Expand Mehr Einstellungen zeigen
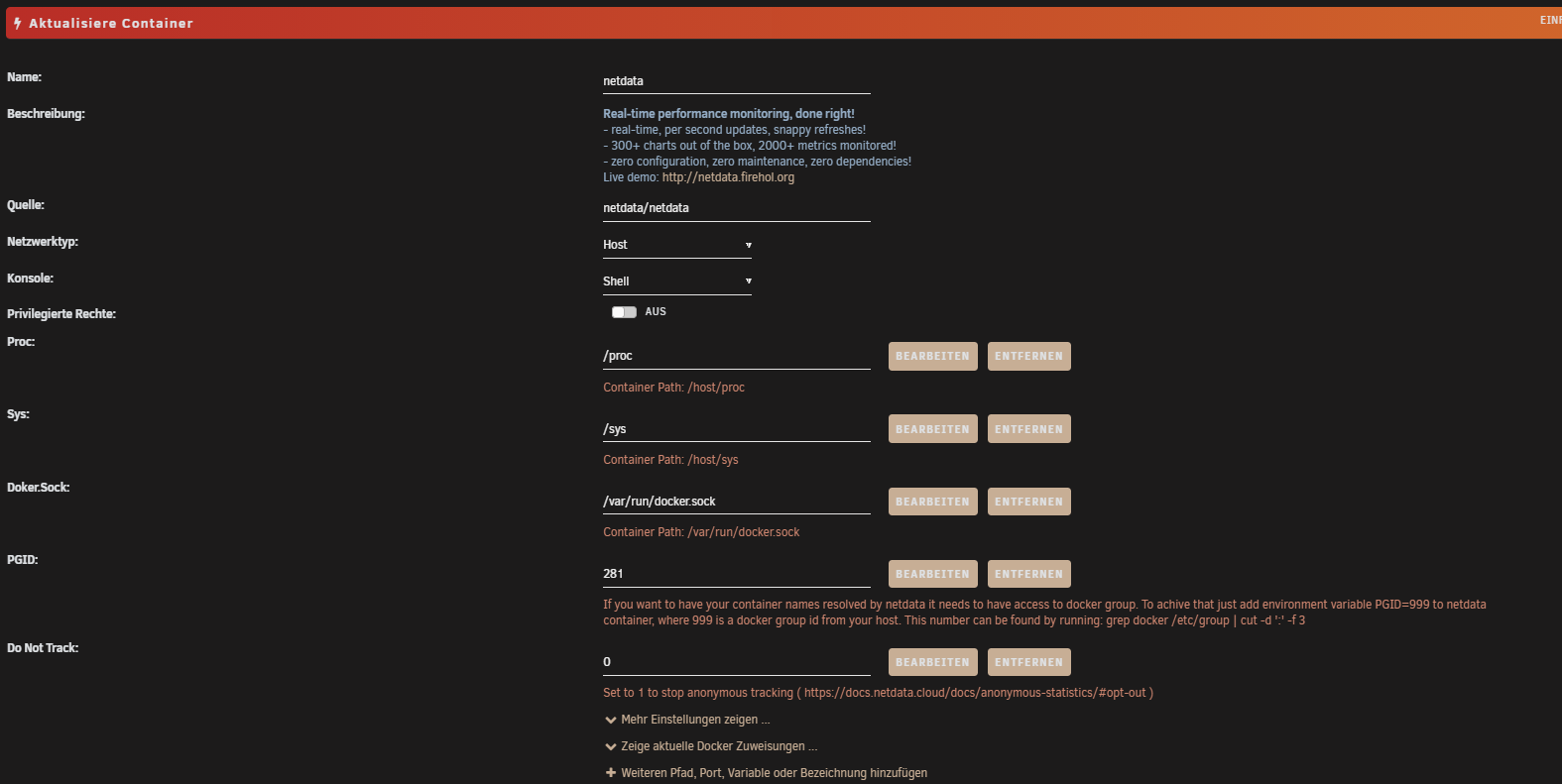This screenshot has width=1562, height=784. pyautogui.click(x=687, y=720)
